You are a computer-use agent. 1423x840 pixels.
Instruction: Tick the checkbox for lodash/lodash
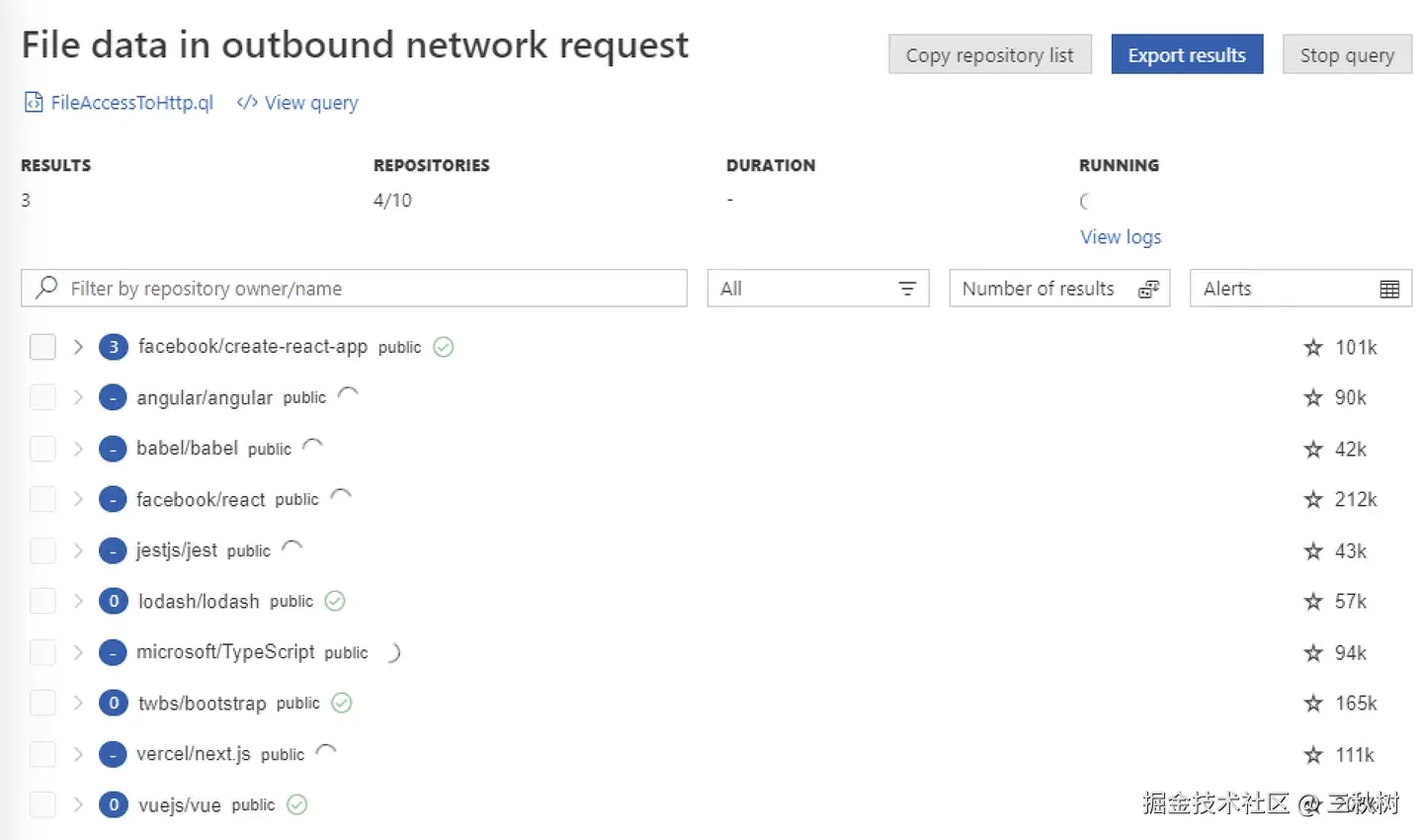coord(42,601)
